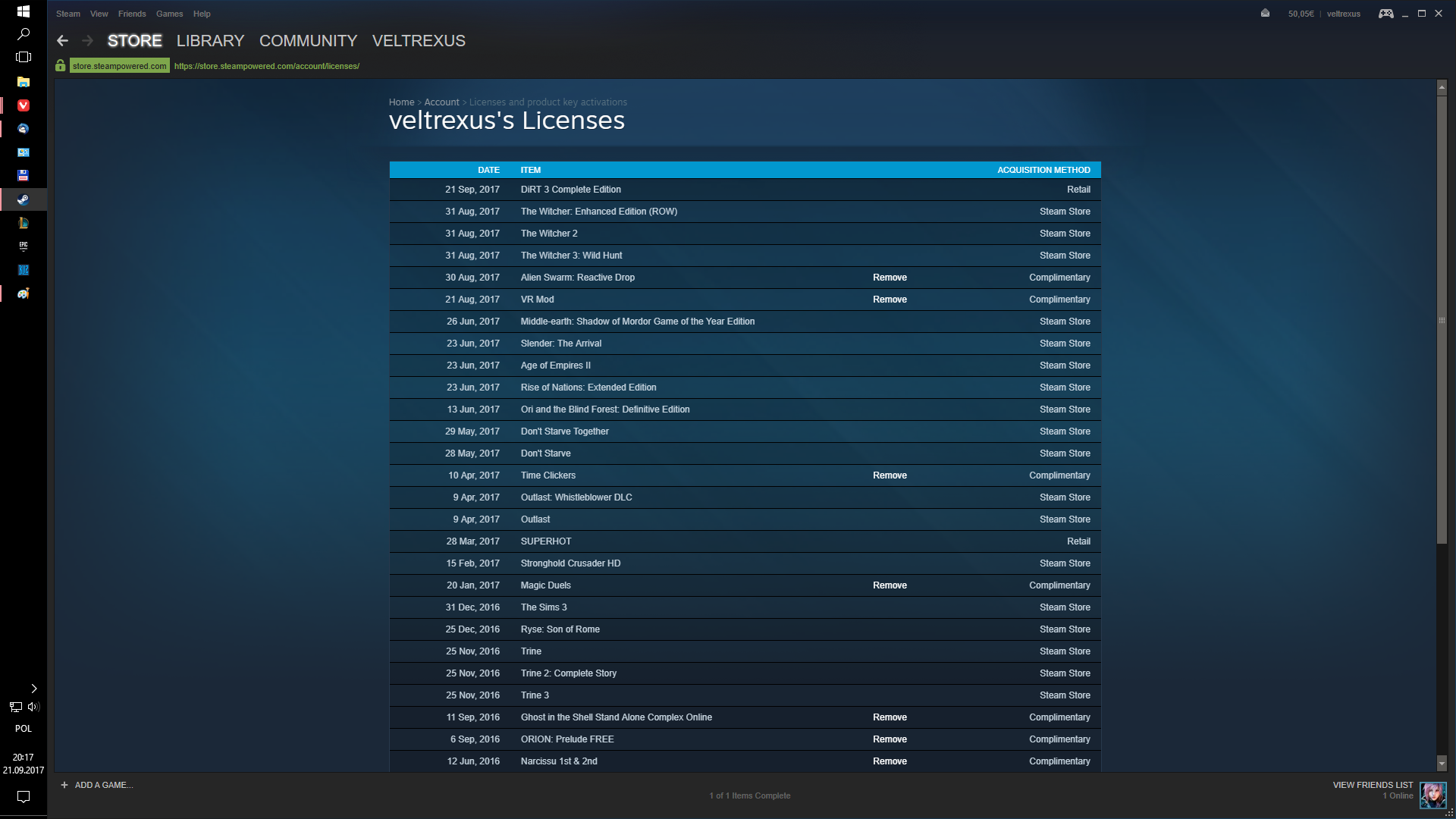Image resolution: width=1456 pixels, height=819 pixels.
Task: Click The Witcher 3: Wild Hunt item
Action: pos(571,256)
